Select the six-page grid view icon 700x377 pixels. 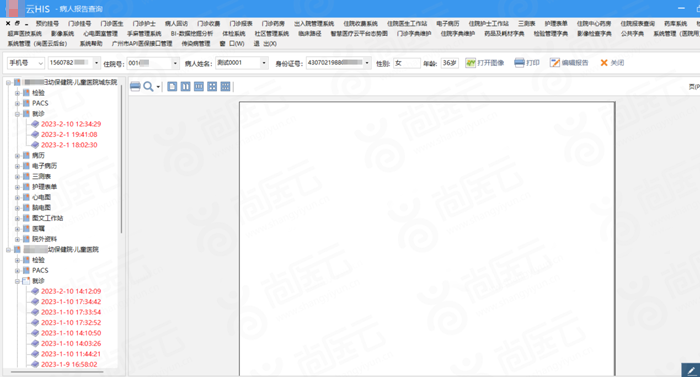coord(225,87)
